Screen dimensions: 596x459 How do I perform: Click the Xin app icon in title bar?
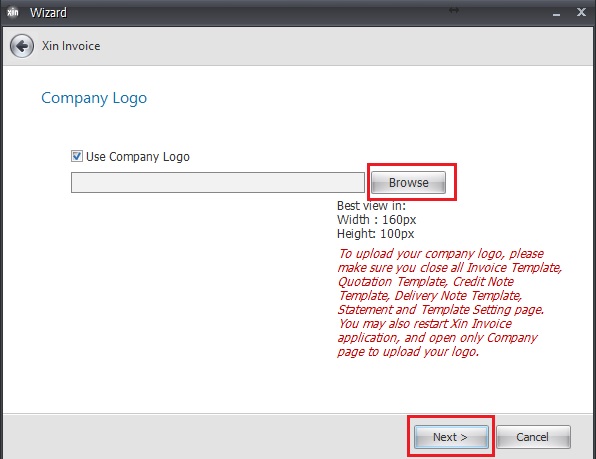click(x=13, y=12)
